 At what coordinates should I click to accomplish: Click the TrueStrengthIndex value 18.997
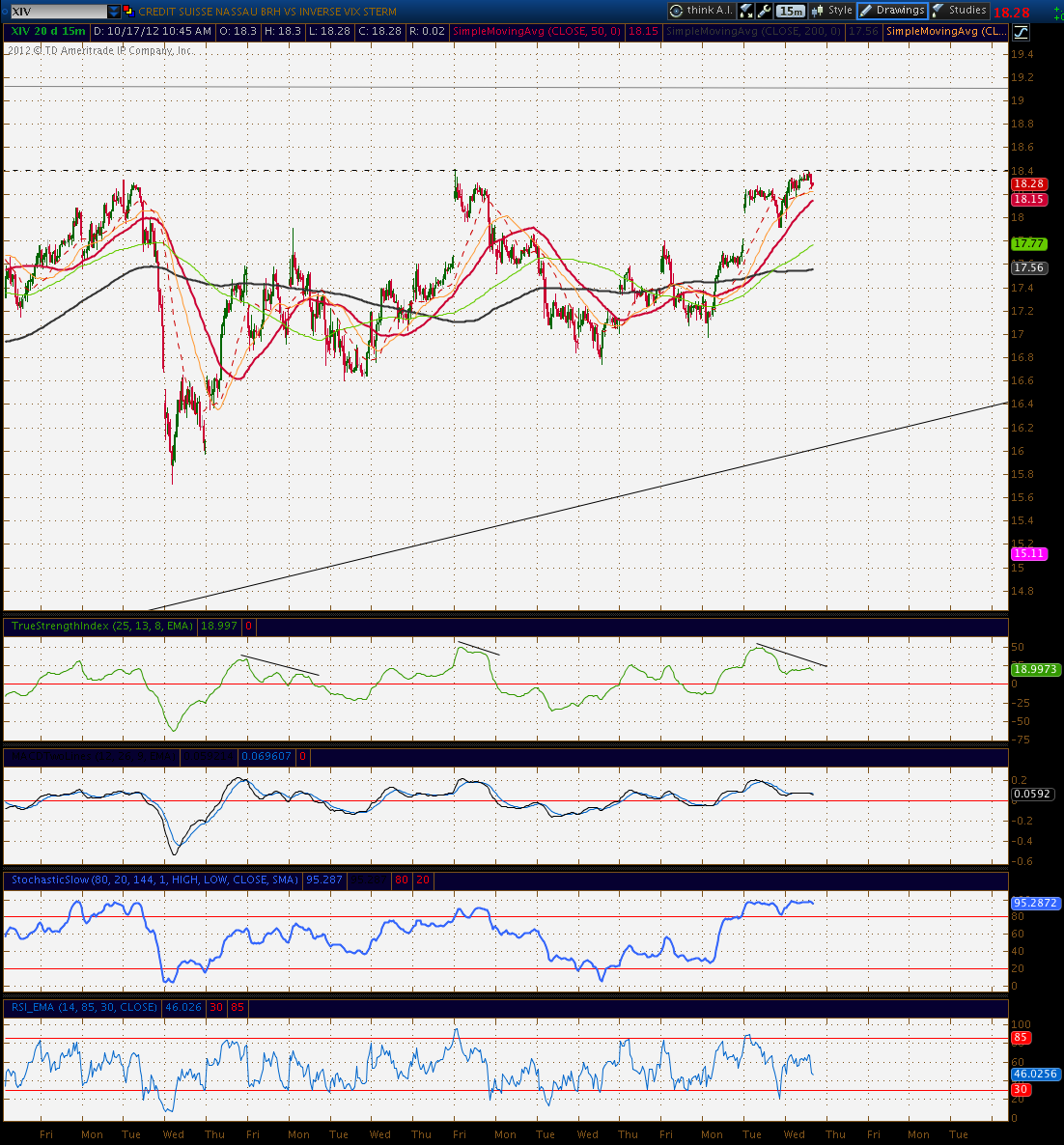(219, 626)
